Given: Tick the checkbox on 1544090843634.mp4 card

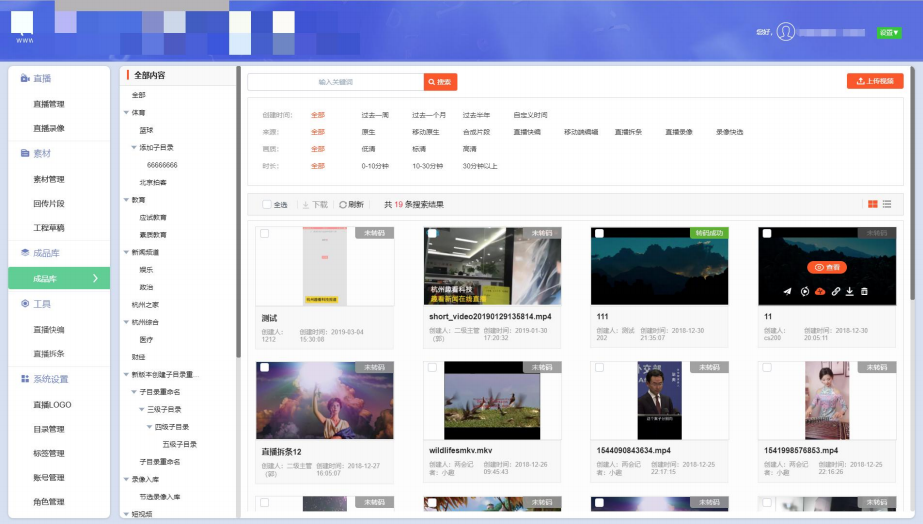Looking at the screenshot, I should click(x=599, y=367).
